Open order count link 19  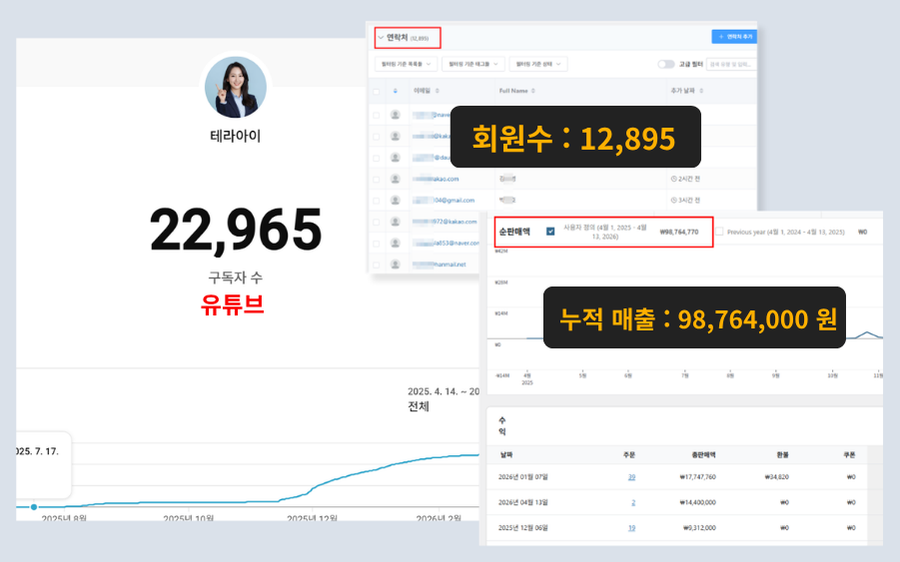[x=631, y=528]
